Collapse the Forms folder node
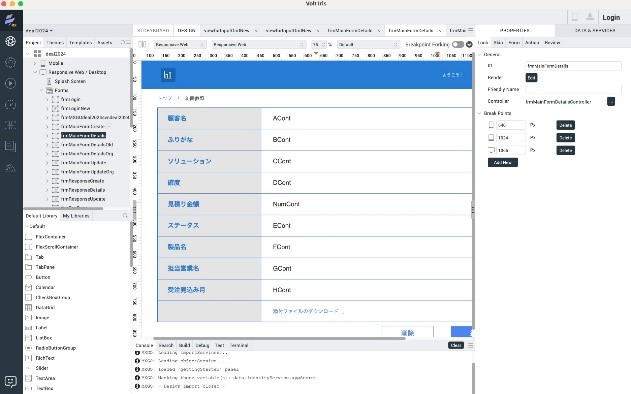The image size is (631, 394). (x=41, y=90)
